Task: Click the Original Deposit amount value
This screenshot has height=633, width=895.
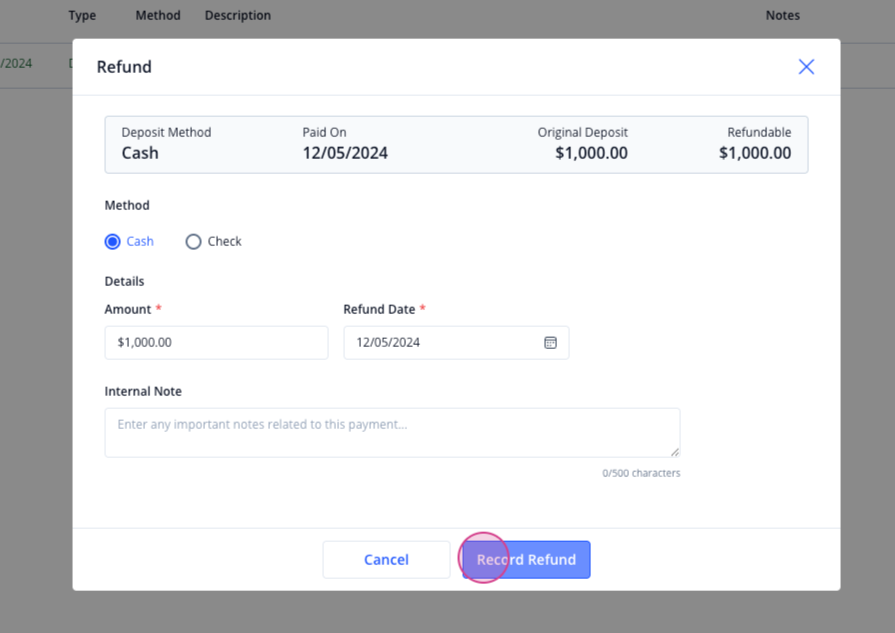Action: (x=591, y=153)
